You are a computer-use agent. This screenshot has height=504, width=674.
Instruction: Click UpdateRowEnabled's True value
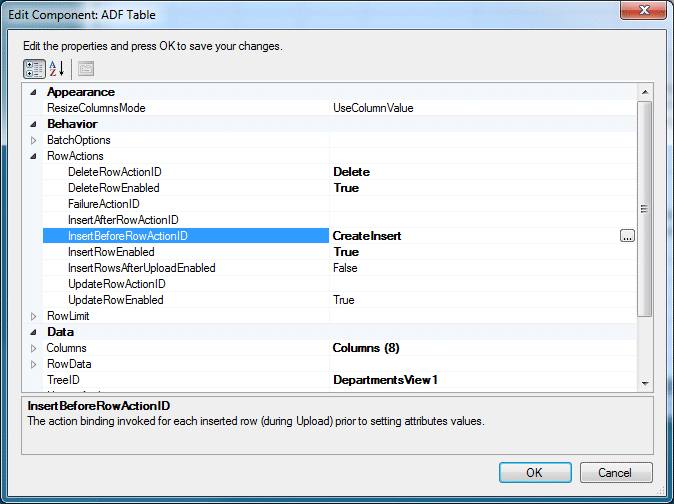344,300
